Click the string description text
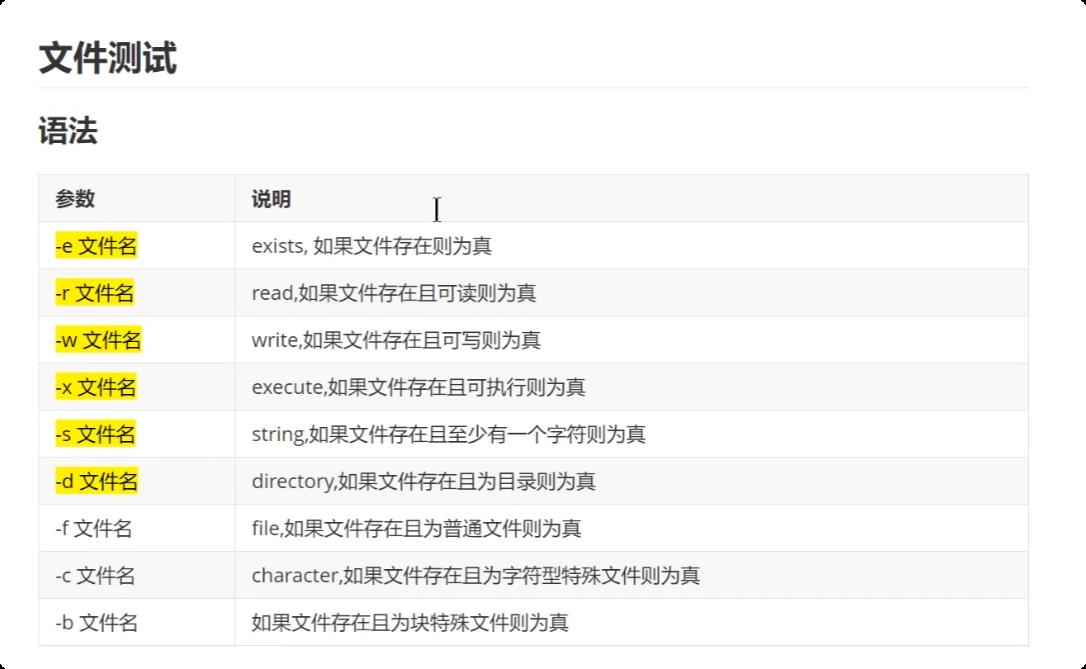The height and width of the screenshot is (669, 1086). point(449,434)
